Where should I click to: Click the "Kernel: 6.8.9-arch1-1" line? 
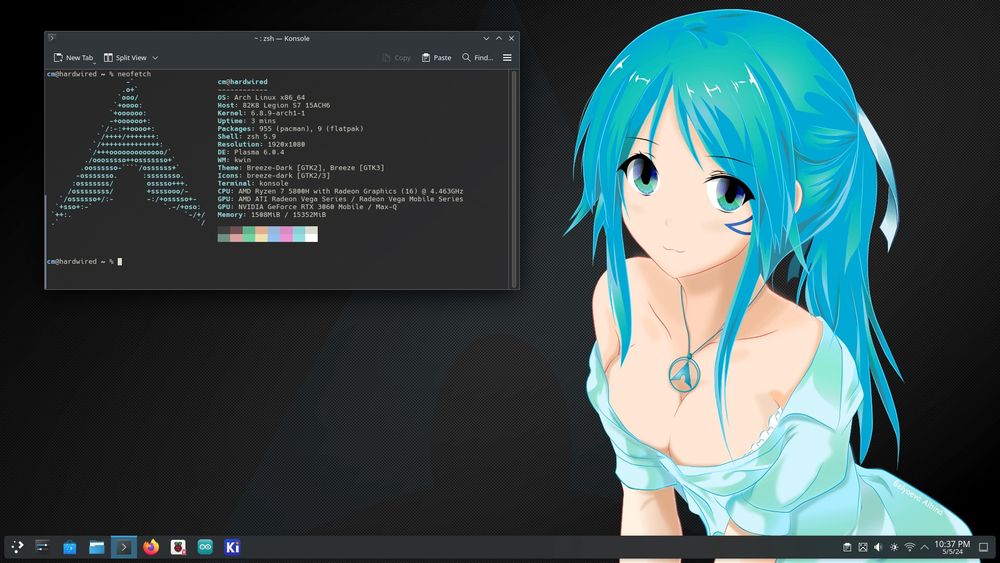coord(261,113)
